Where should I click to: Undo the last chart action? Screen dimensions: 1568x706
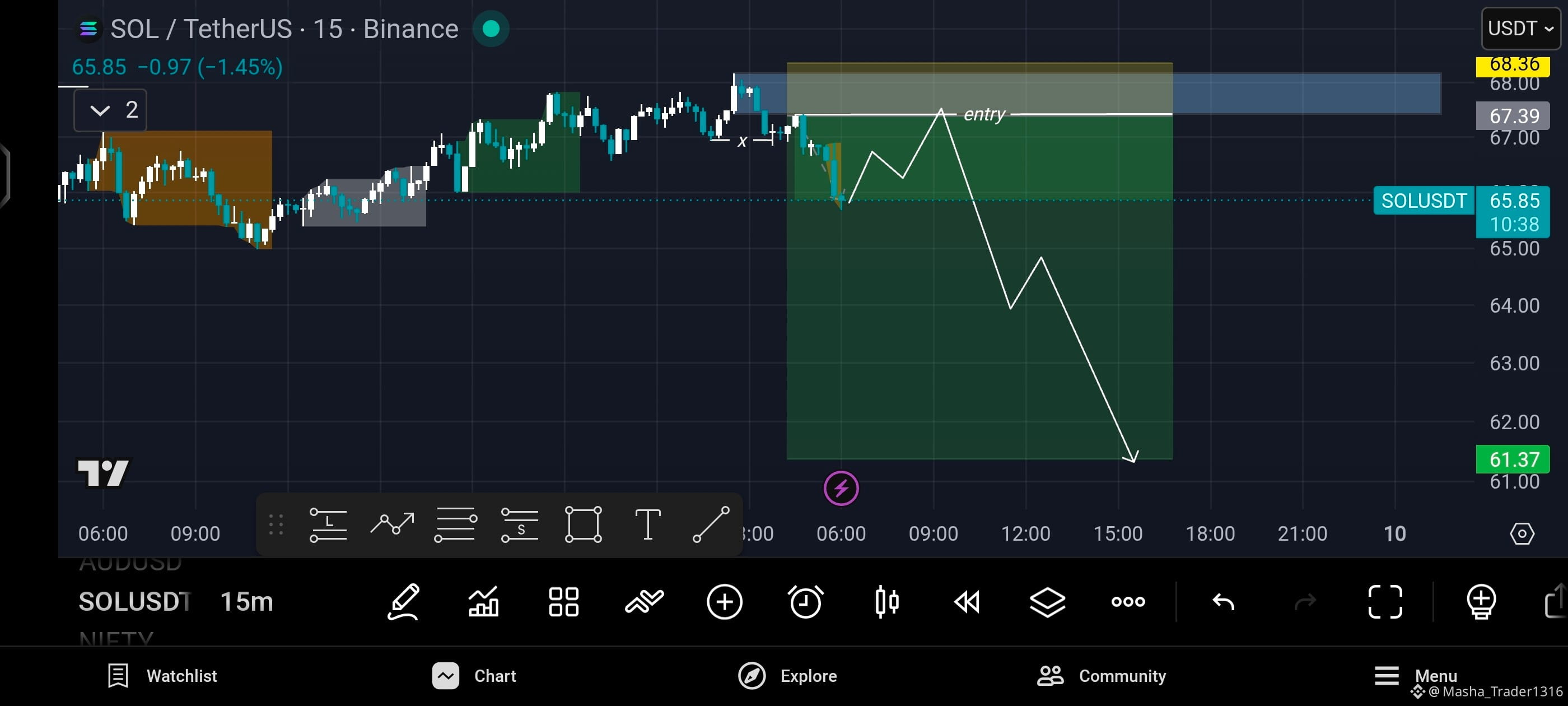click(1223, 602)
